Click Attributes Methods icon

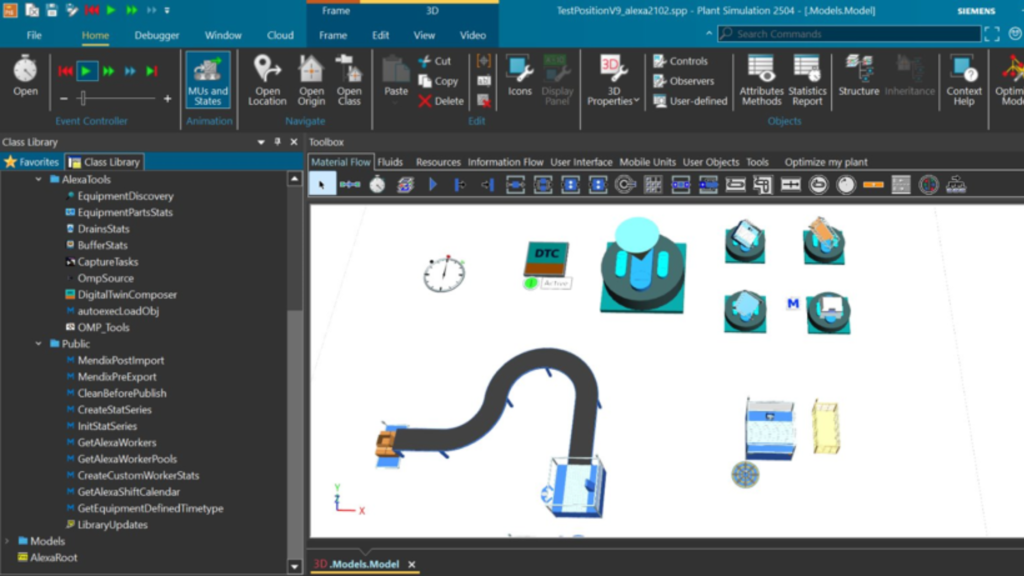761,80
